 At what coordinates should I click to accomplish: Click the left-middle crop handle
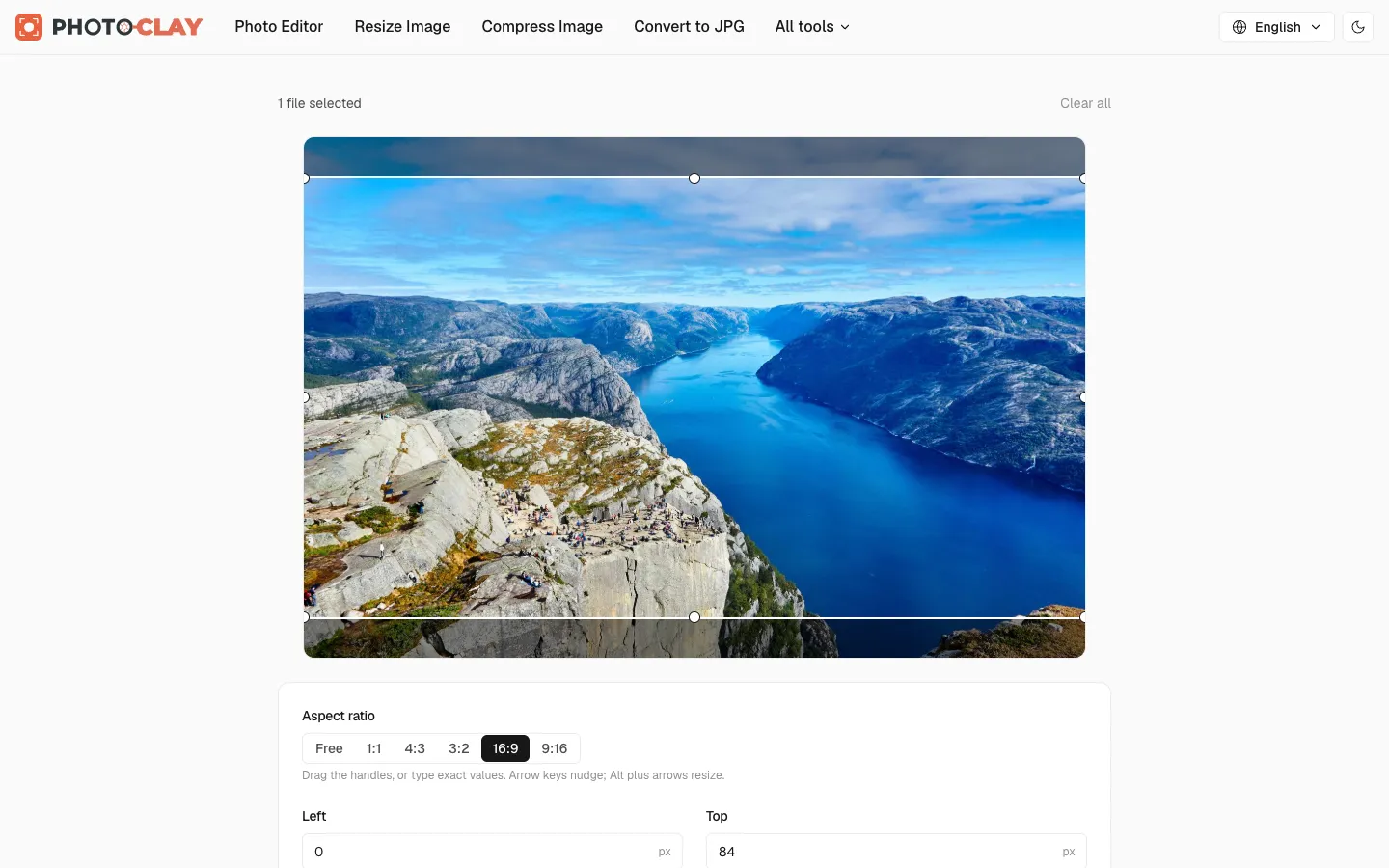click(307, 397)
